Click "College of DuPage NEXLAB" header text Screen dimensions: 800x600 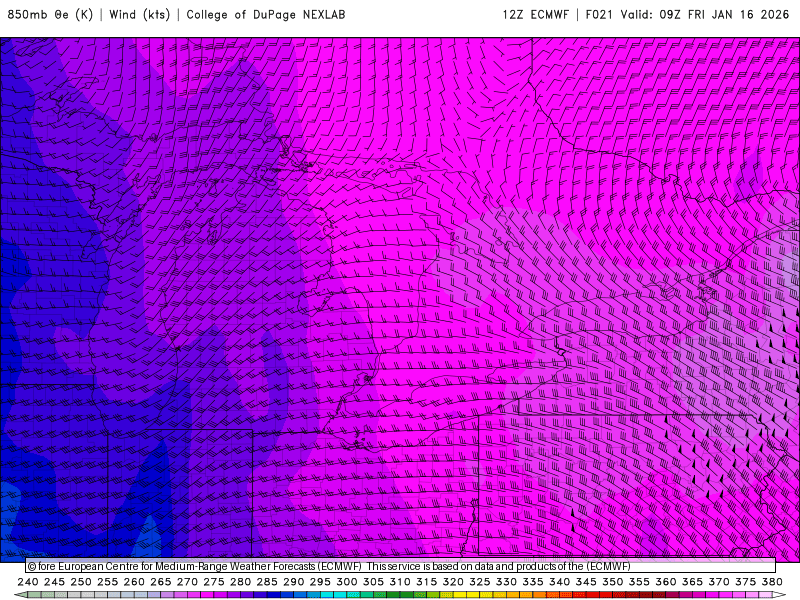[266, 15]
